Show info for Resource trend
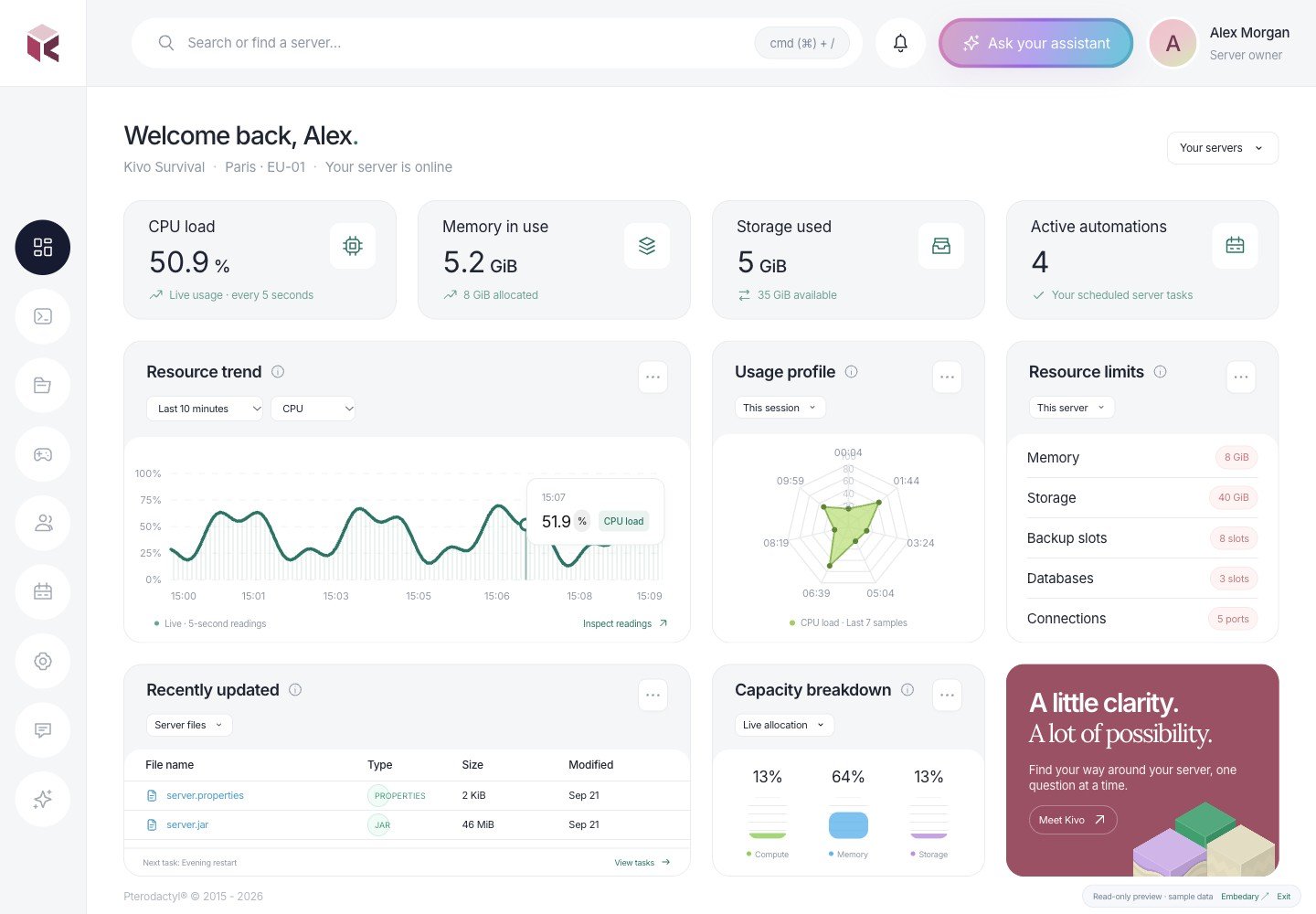 pyautogui.click(x=278, y=372)
